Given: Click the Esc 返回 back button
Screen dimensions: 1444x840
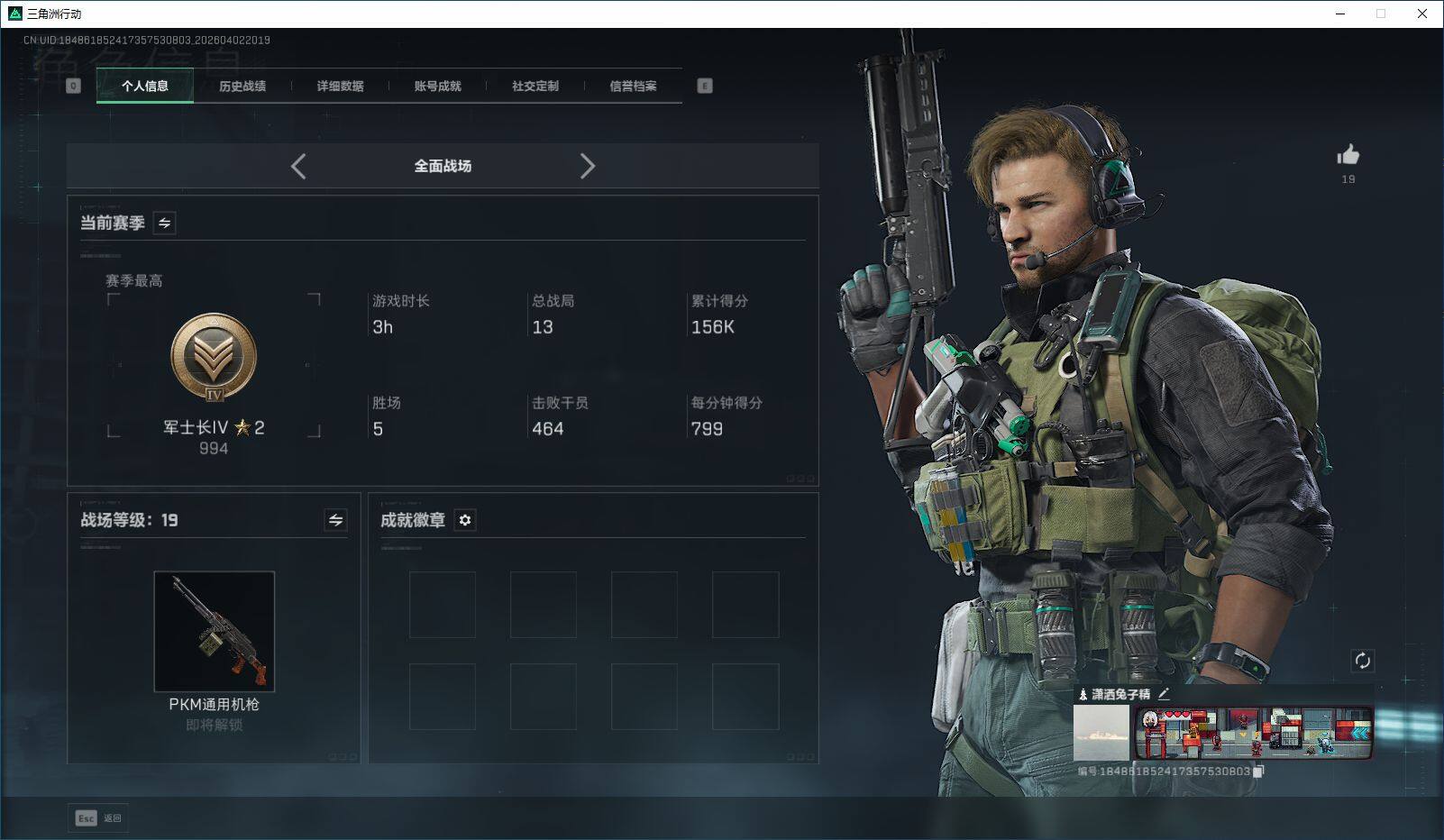Looking at the screenshot, I should pos(98,818).
